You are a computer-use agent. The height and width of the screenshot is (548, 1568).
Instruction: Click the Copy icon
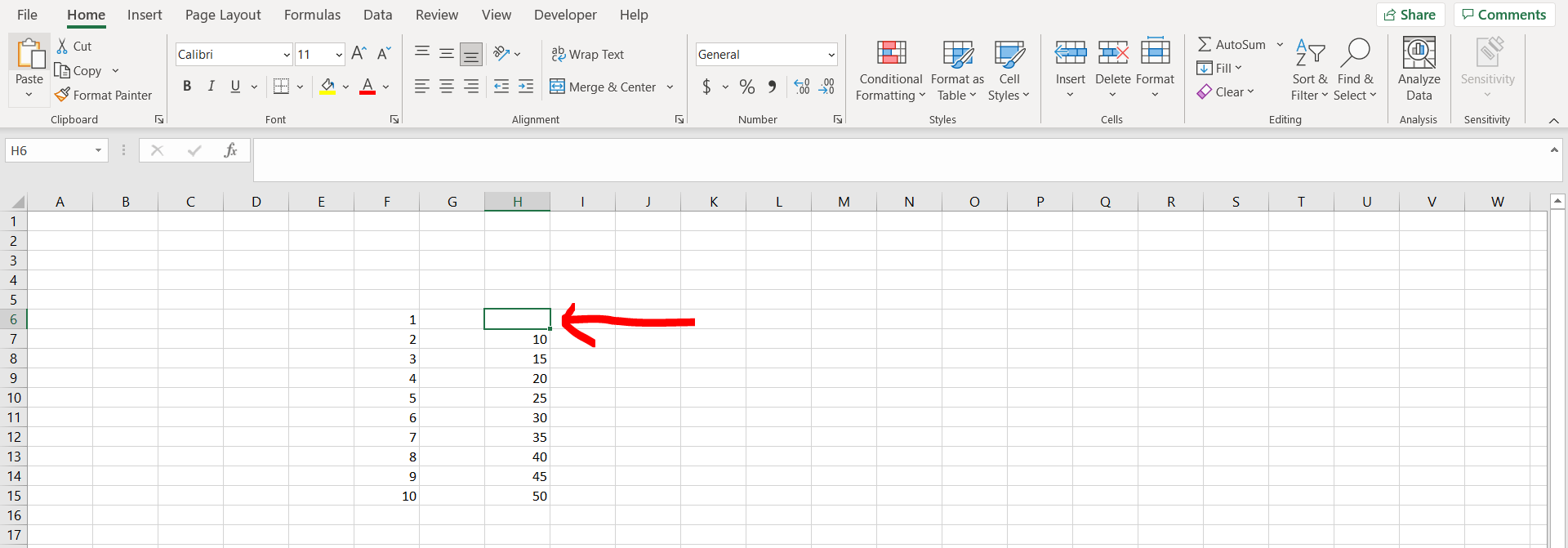tap(62, 70)
